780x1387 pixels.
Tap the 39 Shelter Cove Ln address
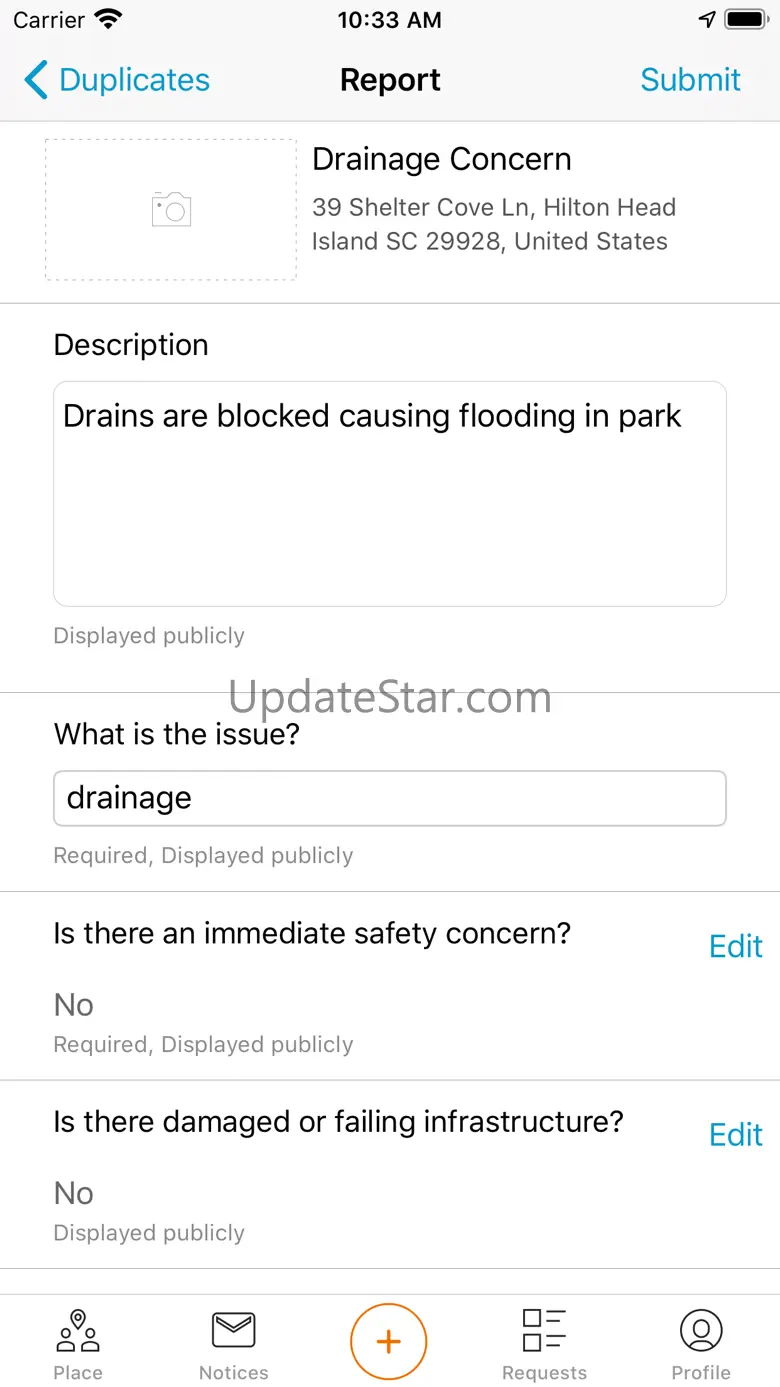pos(494,224)
